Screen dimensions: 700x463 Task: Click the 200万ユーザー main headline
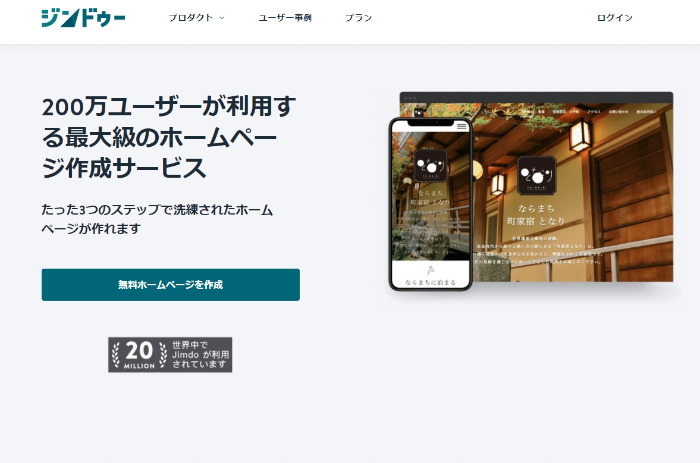[x=170, y=136]
